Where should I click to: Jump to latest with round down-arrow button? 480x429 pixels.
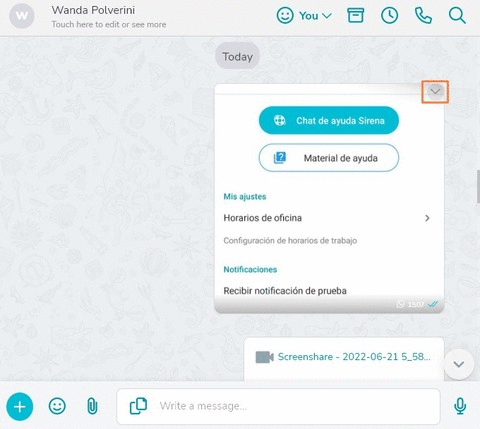pos(459,364)
